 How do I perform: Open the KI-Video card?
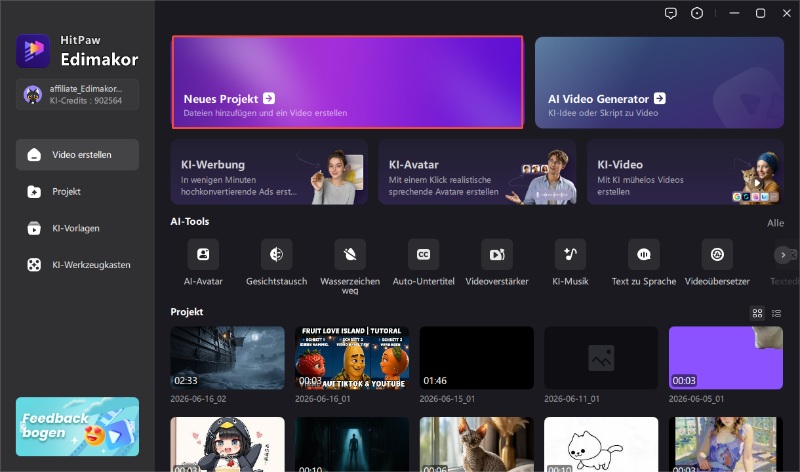pyautogui.click(x=685, y=172)
